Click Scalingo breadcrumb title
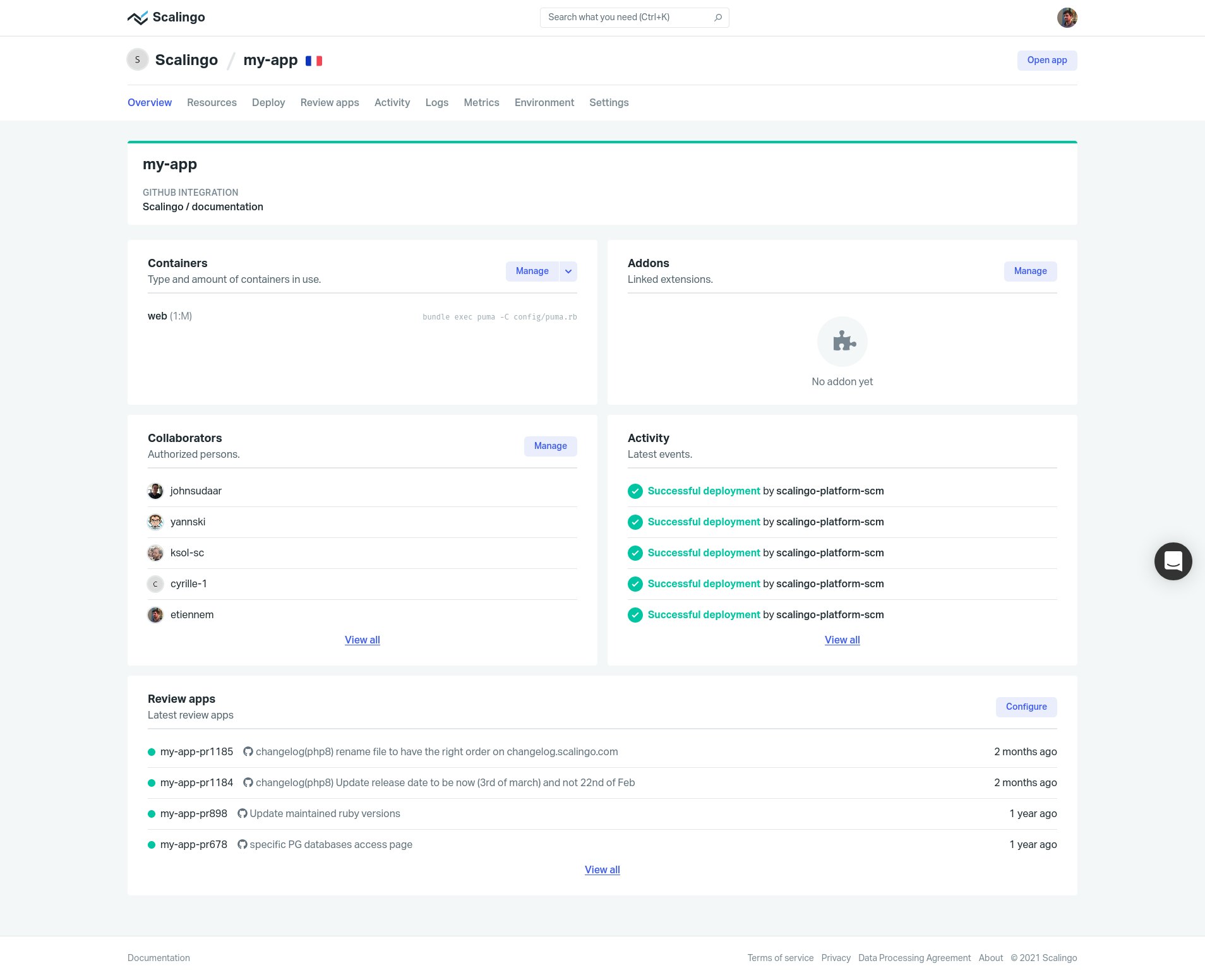The height and width of the screenshot is (980, 1205). [186, 60]
